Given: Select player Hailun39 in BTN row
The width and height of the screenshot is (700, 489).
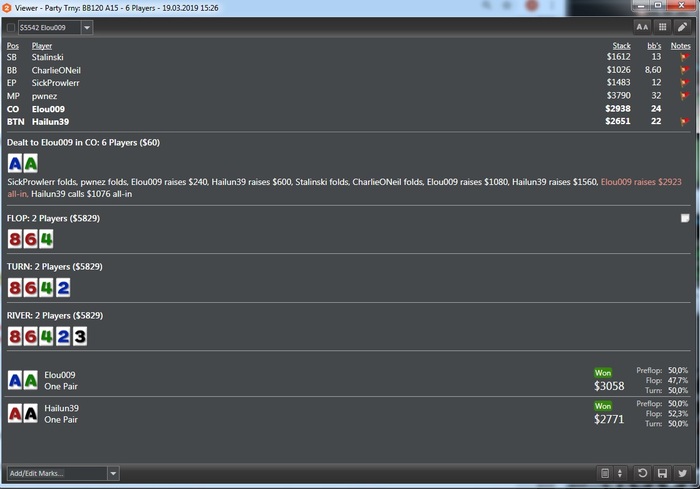Looking at the screenshot, I should (x=50, y=121).
